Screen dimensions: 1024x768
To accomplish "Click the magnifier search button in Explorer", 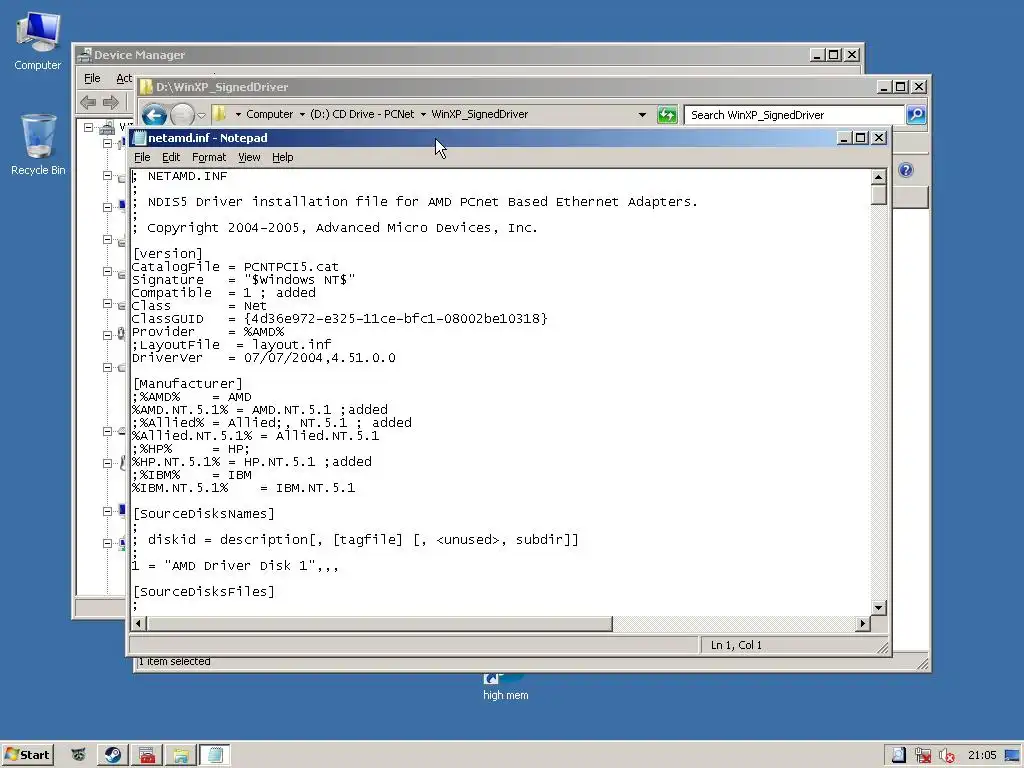I will 916,115.
